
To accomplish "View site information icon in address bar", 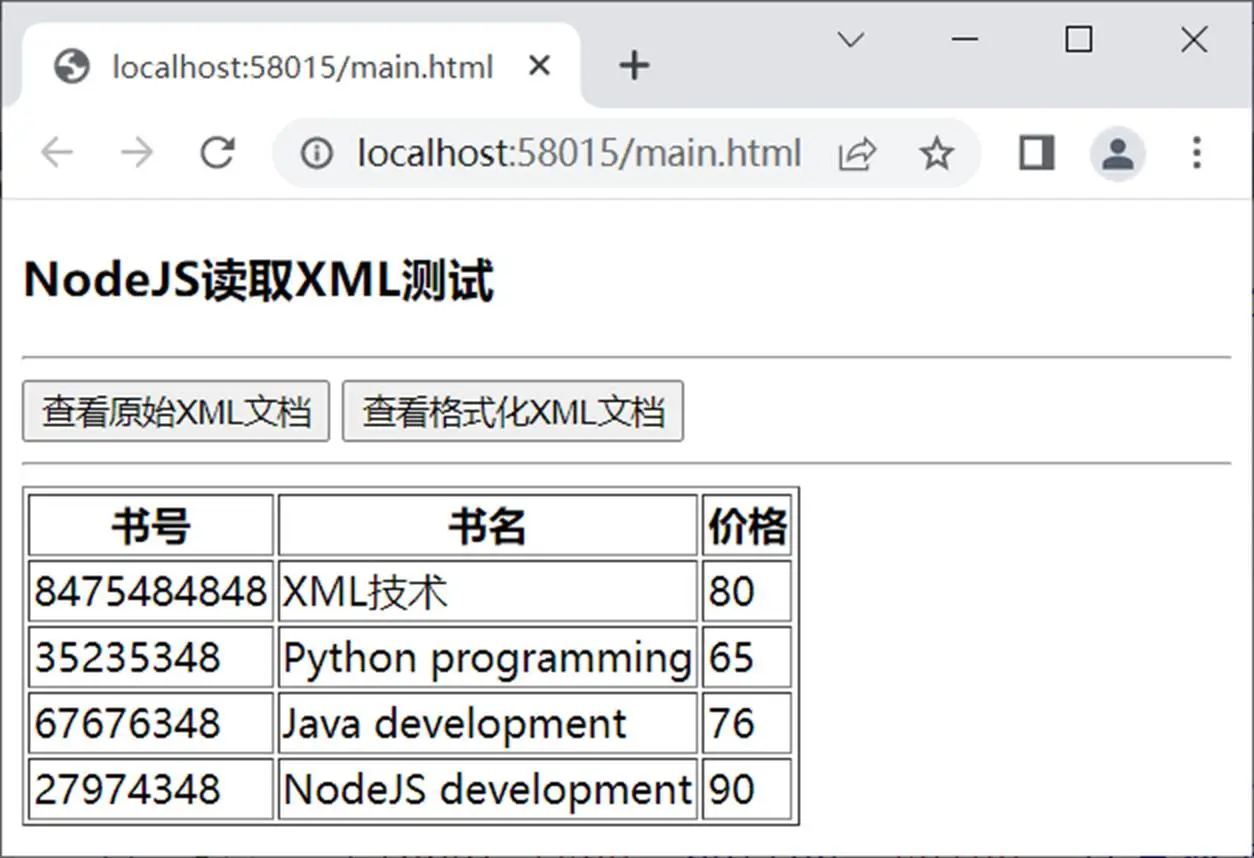I will 316,153.
